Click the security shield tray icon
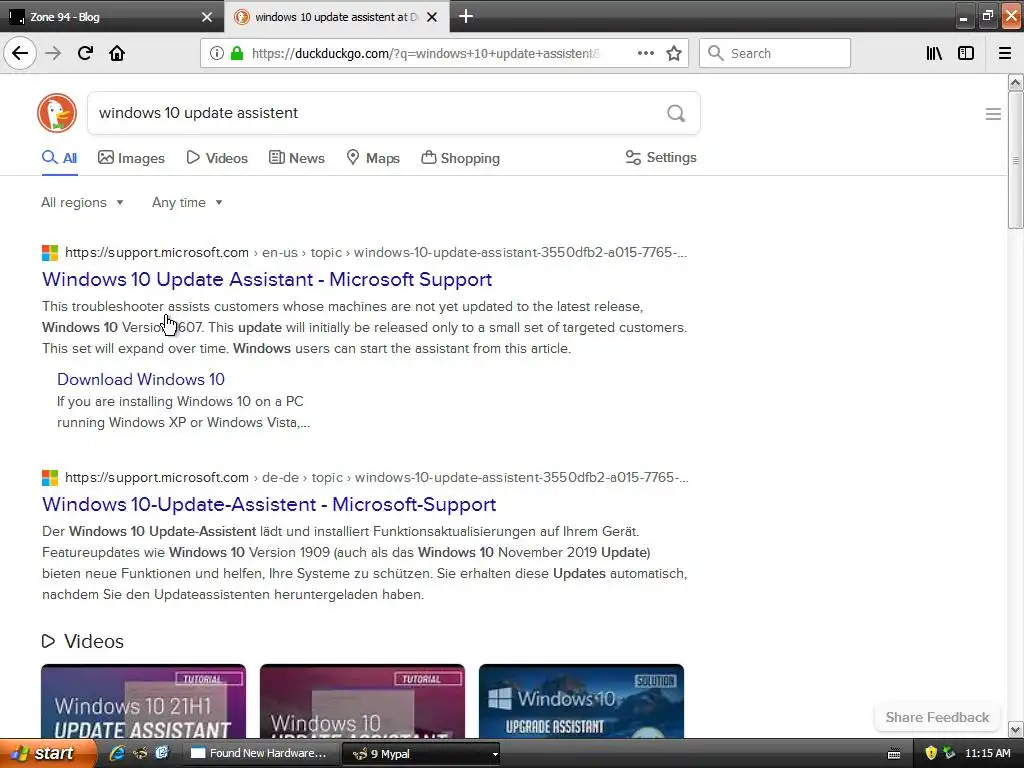Image resolution: width=1024 pixels, height=768 pixels. pyautogui.click(x=931, y=754)
